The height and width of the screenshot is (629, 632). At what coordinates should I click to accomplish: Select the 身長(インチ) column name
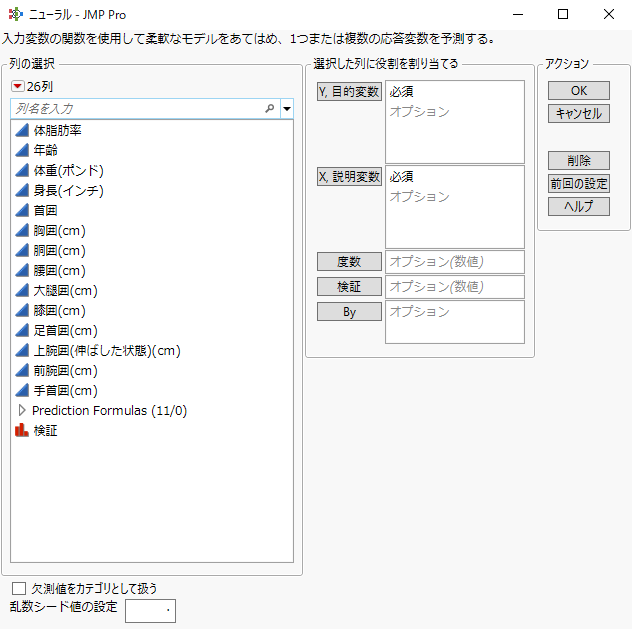69,190
